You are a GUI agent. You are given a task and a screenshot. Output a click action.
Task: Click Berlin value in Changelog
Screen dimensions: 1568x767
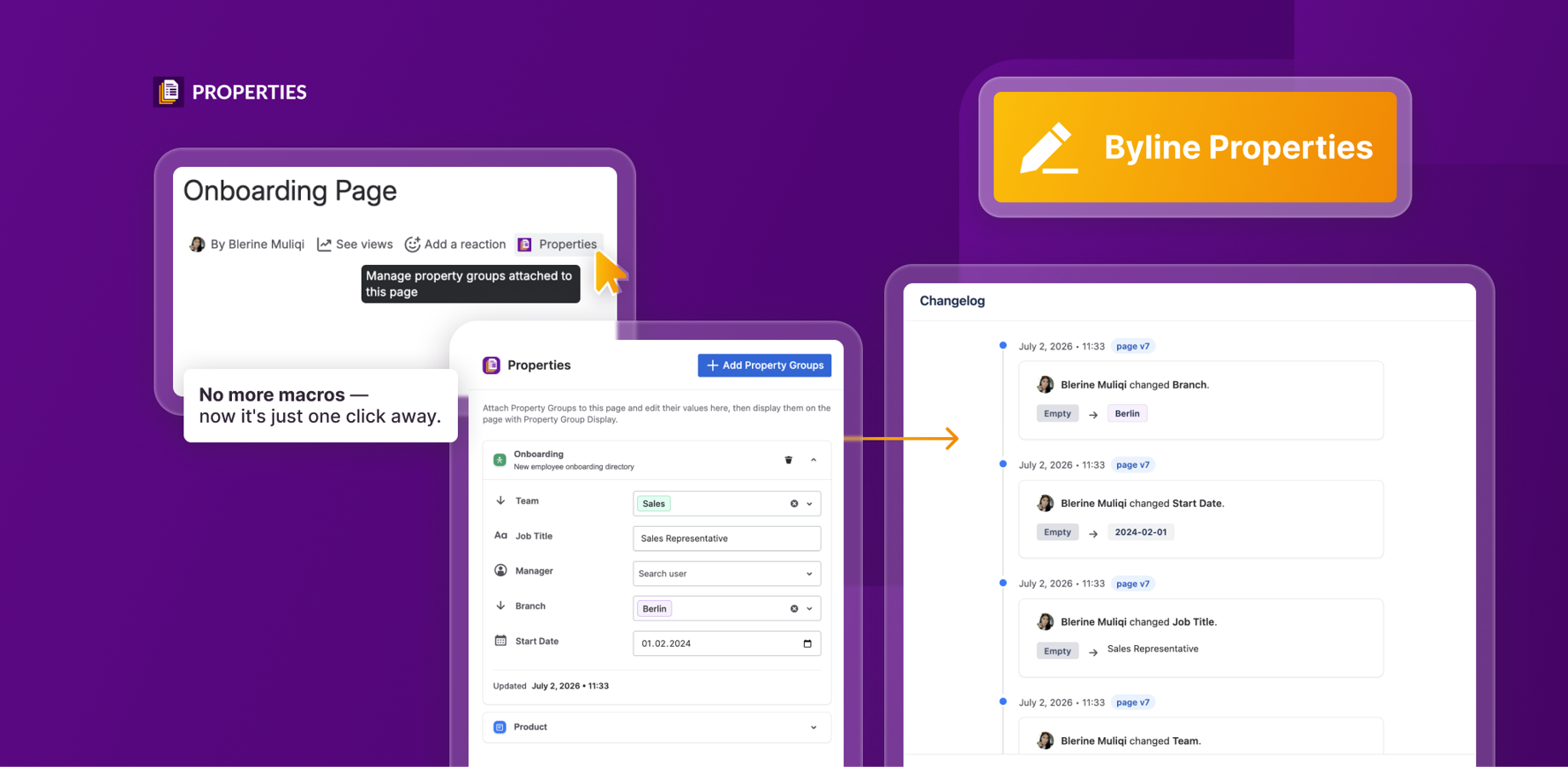click(1127, 413)
